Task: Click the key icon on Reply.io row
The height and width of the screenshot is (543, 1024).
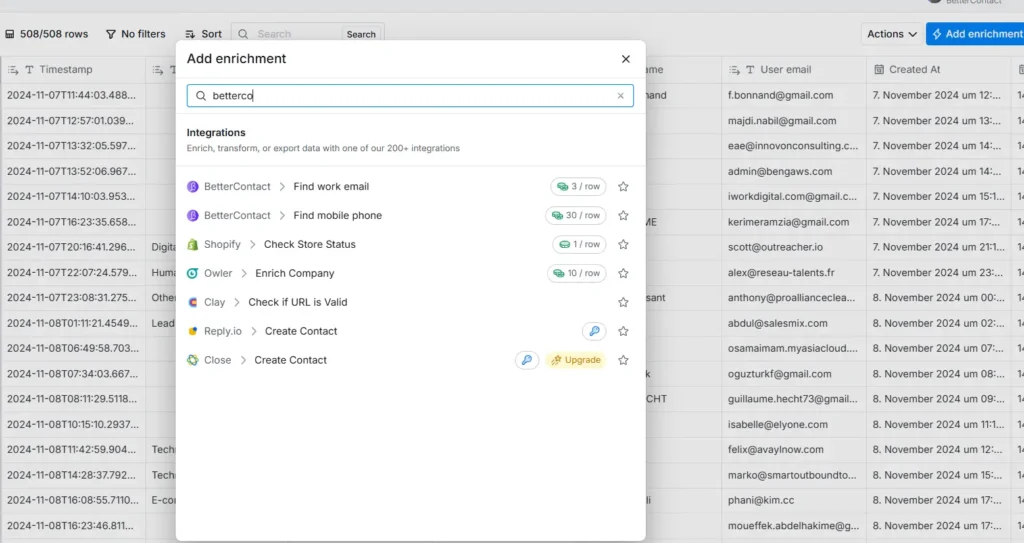Action: [x=594, y=331]
